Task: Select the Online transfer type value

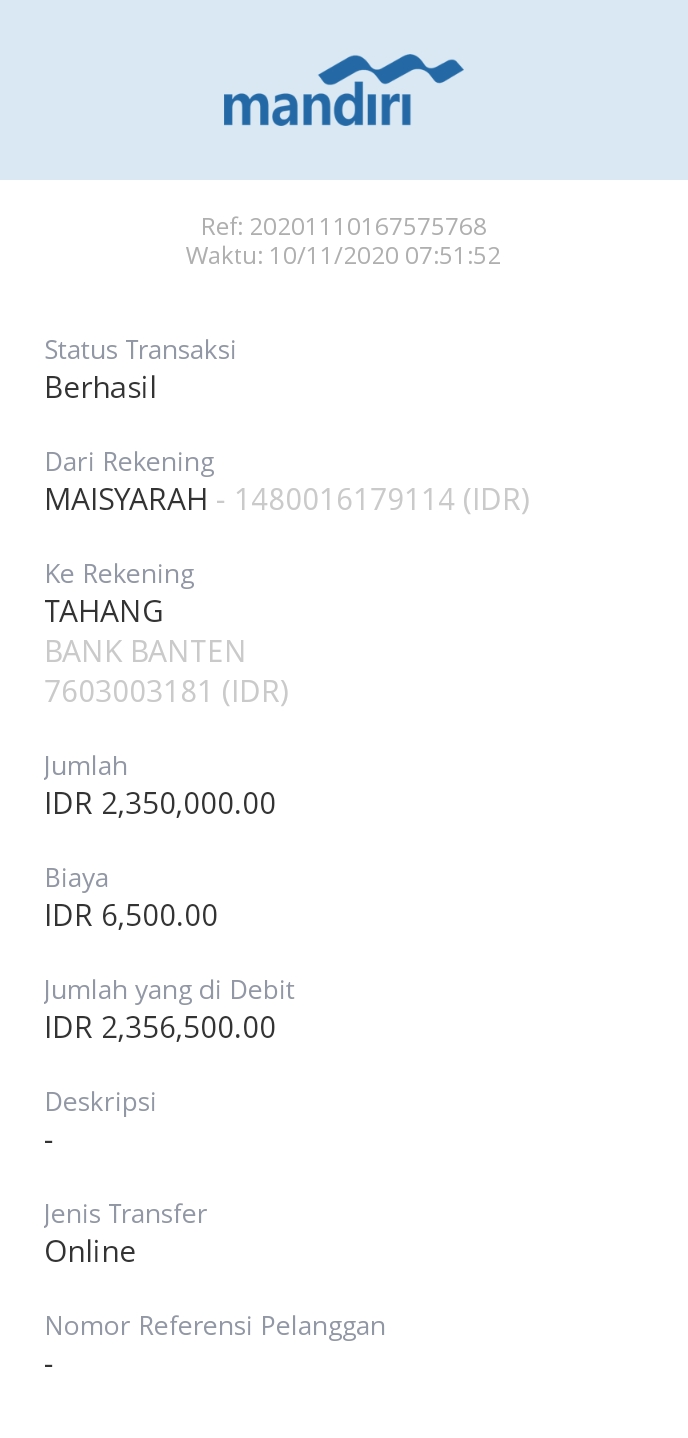Action: point(90,1252)
